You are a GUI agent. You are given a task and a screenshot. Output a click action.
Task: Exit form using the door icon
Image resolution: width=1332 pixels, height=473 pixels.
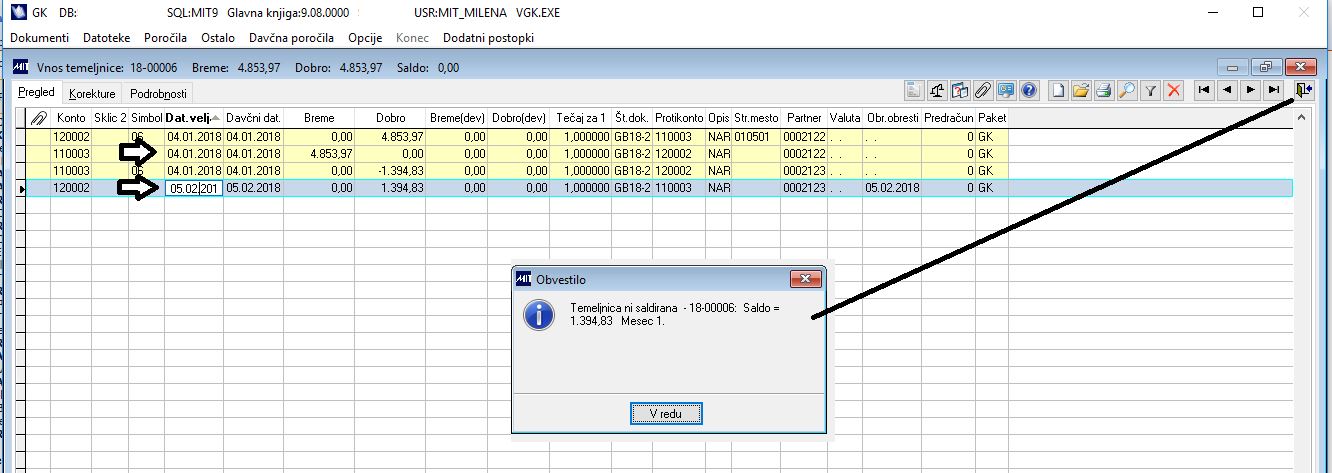click(x=1304, y=90)
